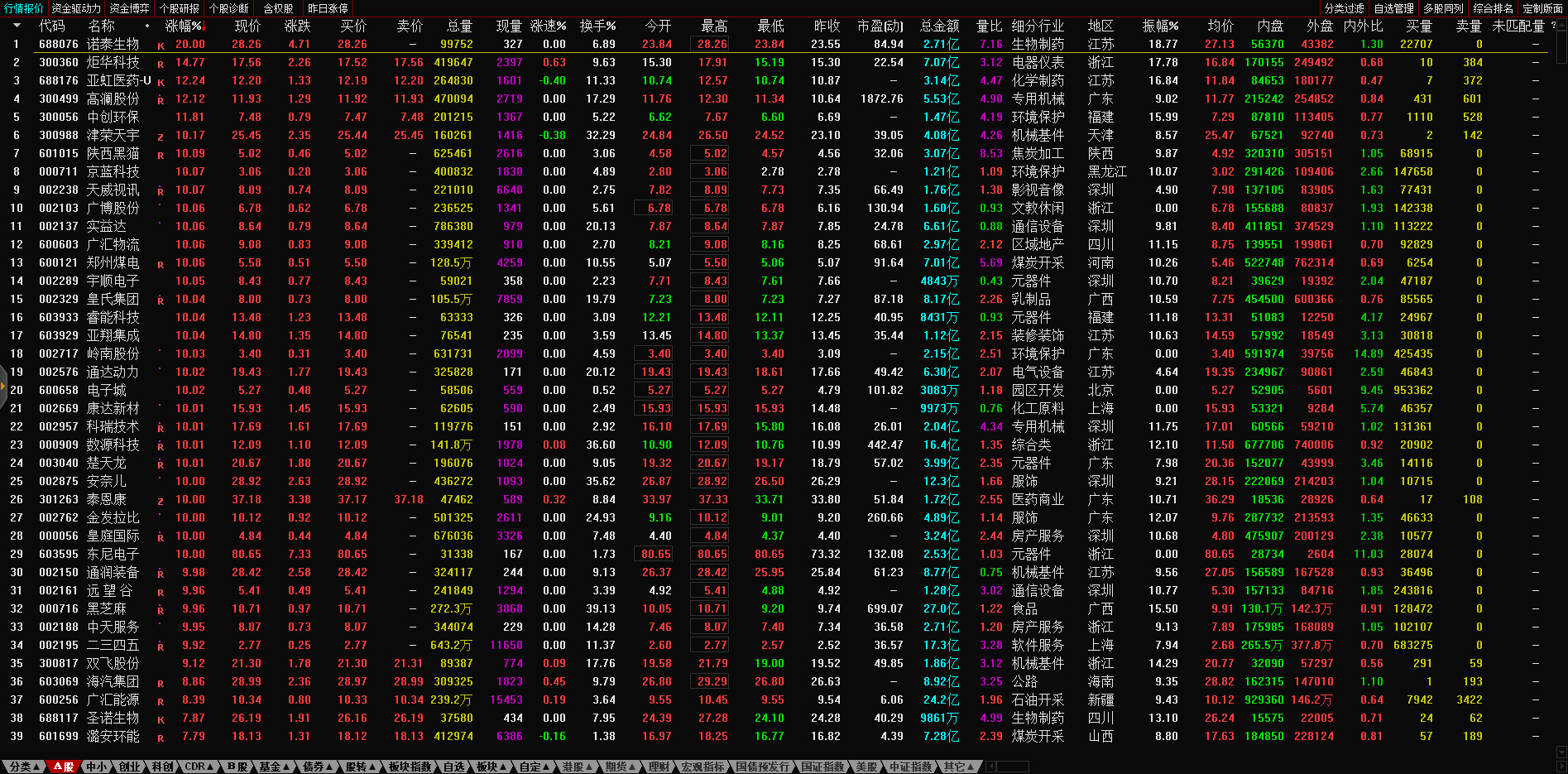Select the 陕西黑猫 stock row
The width and height of the screenshot is (1568, 774).
coord(113,154)
